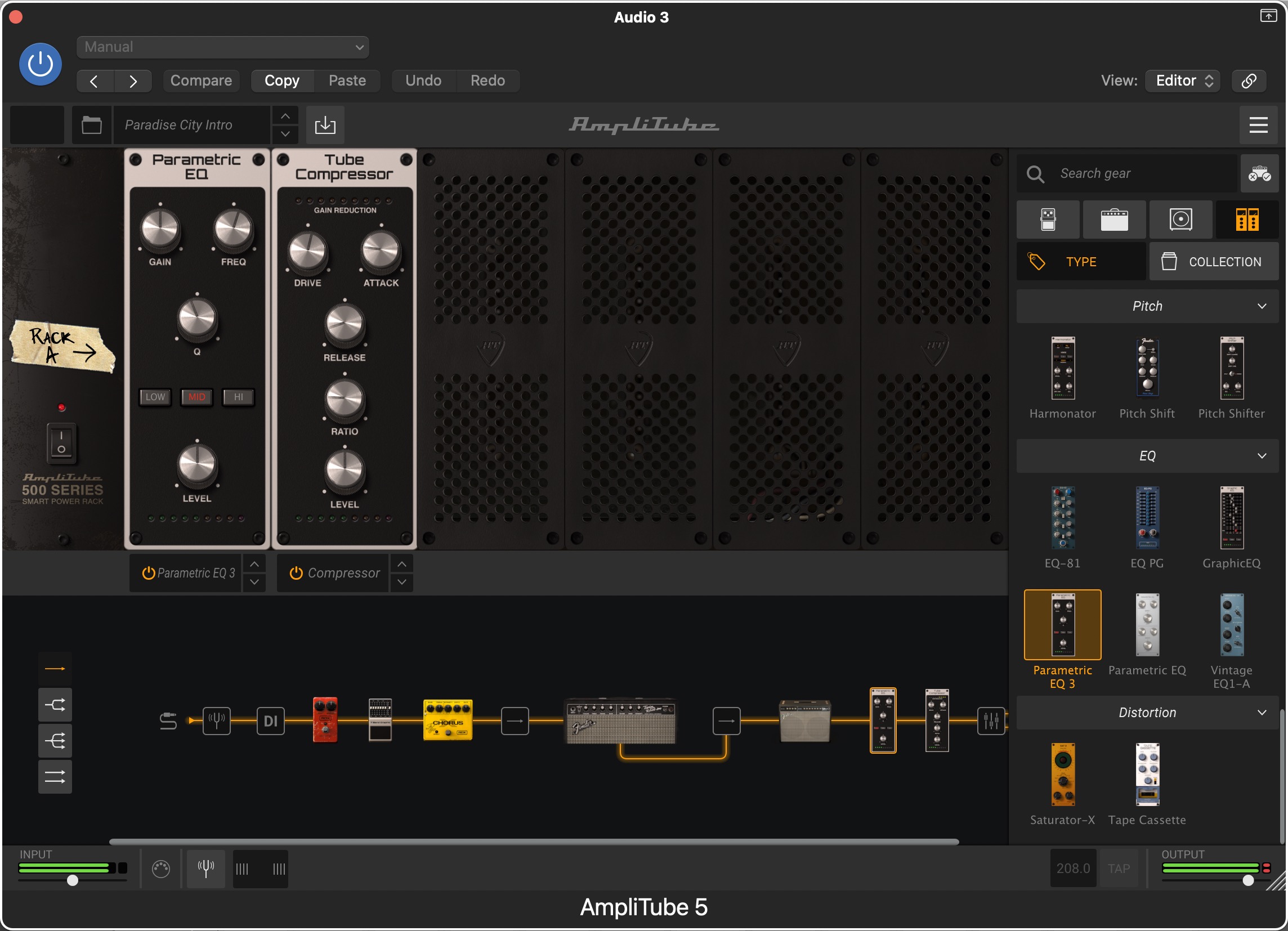Click the Redo button
The height and width of the screenshot is (931, 1288).
tap(488, 81)
